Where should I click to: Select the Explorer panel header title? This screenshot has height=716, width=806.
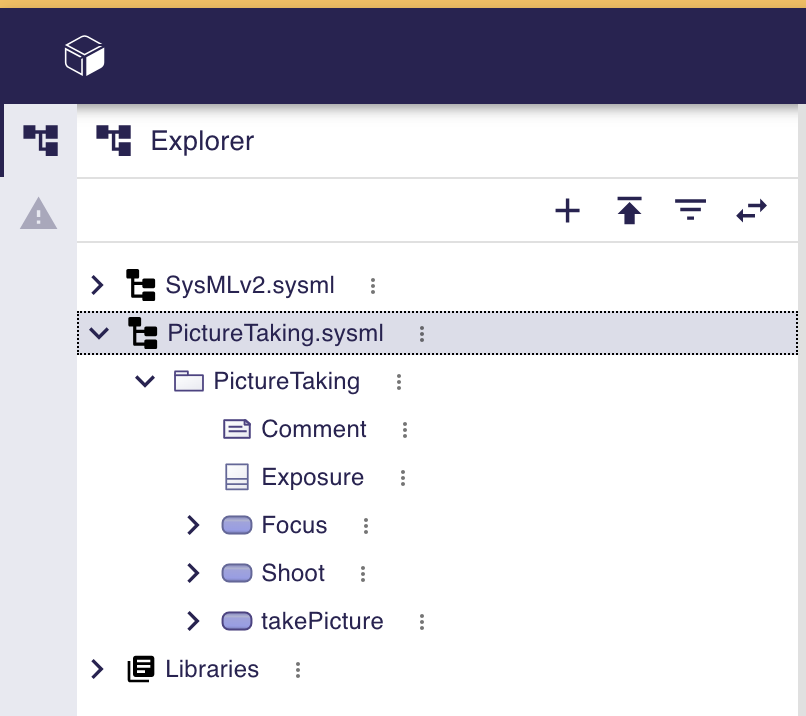tap(202, 141)
